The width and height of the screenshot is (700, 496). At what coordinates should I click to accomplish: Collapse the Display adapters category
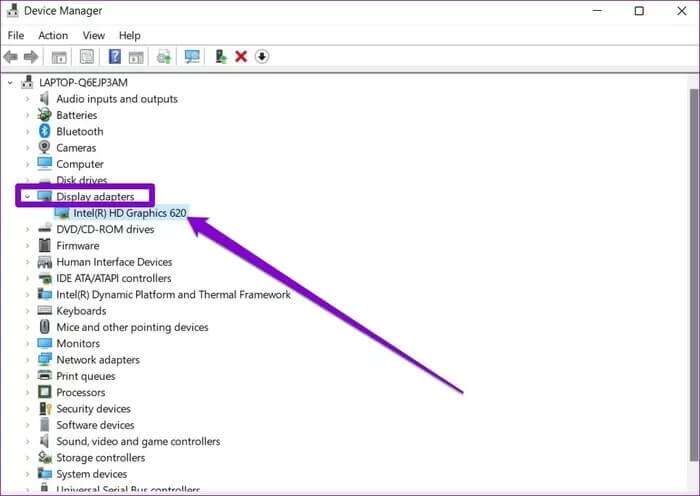click(27, 196)
